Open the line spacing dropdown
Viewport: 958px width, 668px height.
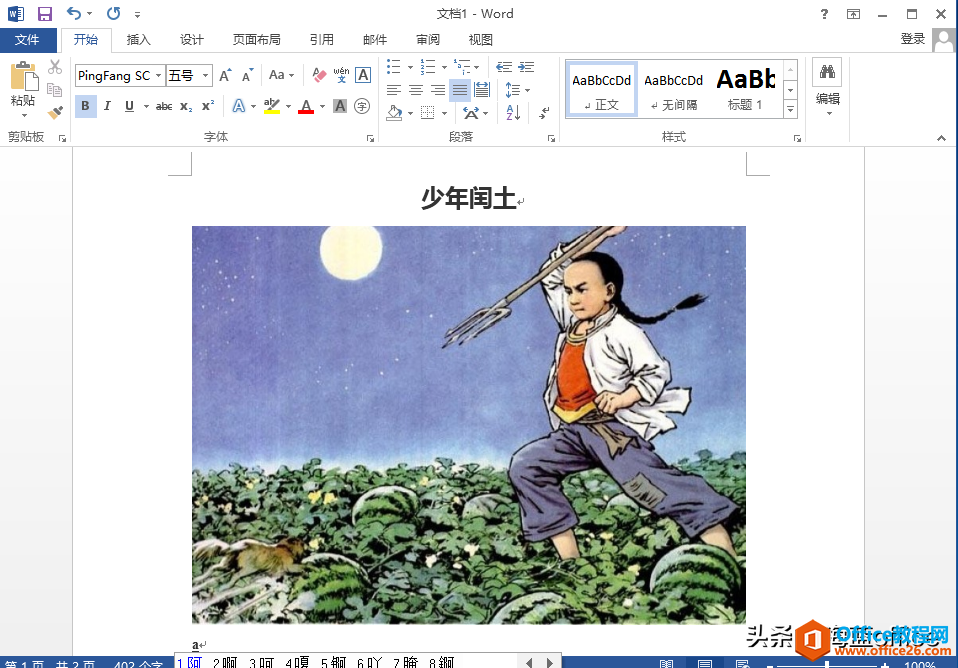pos(518,90)
